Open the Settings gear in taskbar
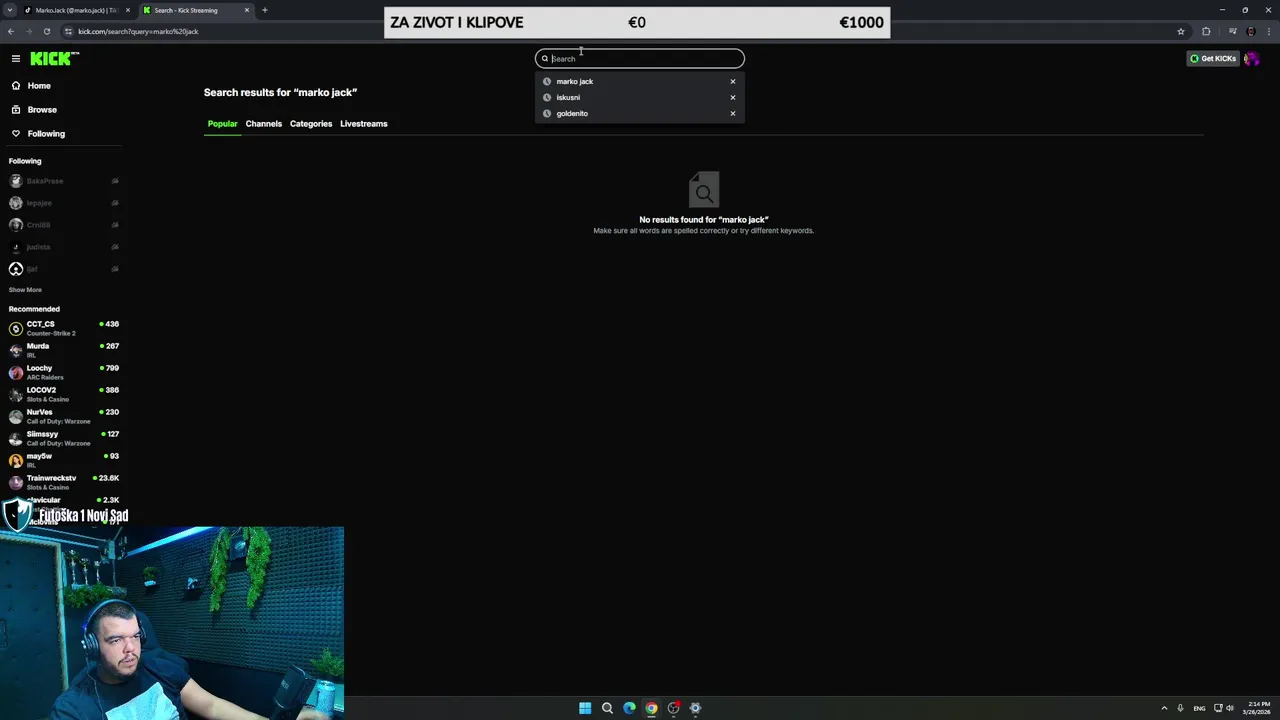This screenshot has width=1280, height=720. (695, 708)
